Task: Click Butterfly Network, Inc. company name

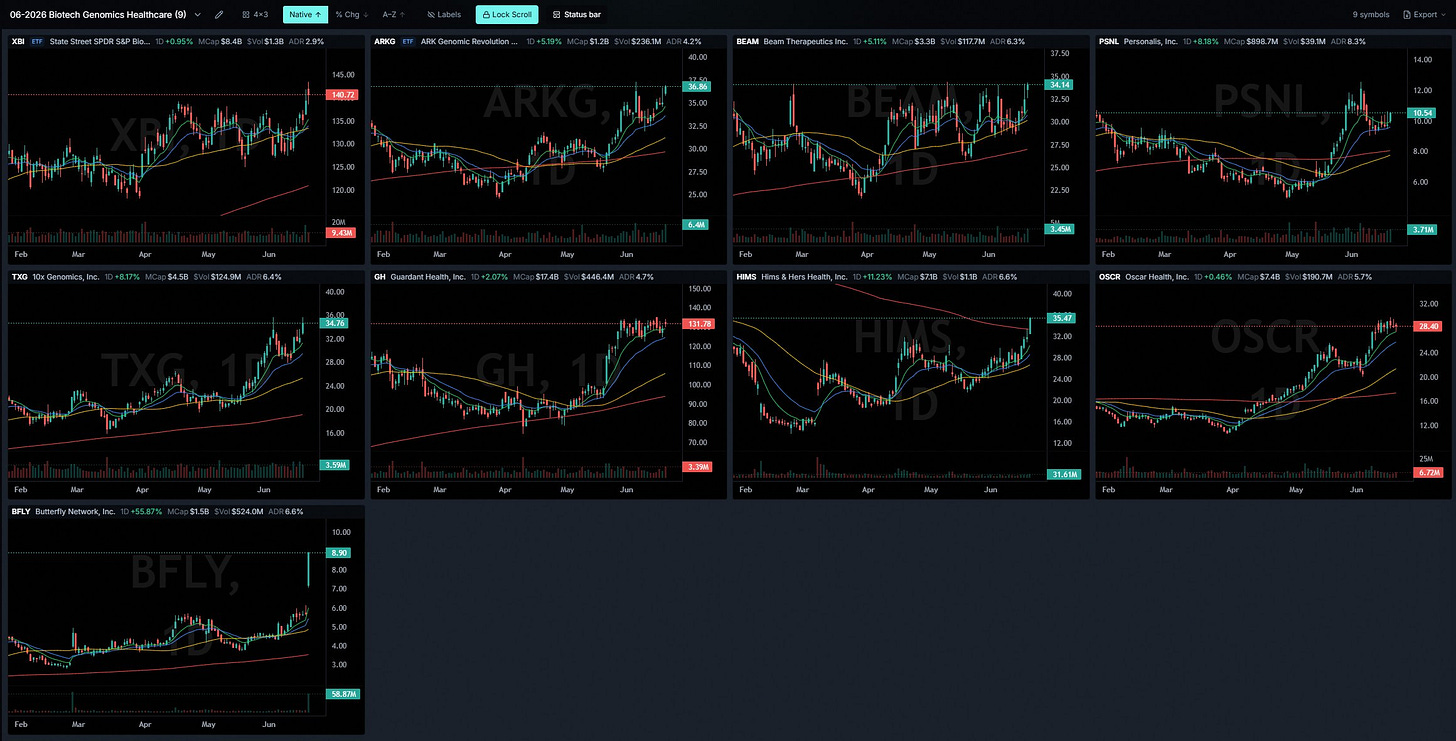Action: (76, 511)
